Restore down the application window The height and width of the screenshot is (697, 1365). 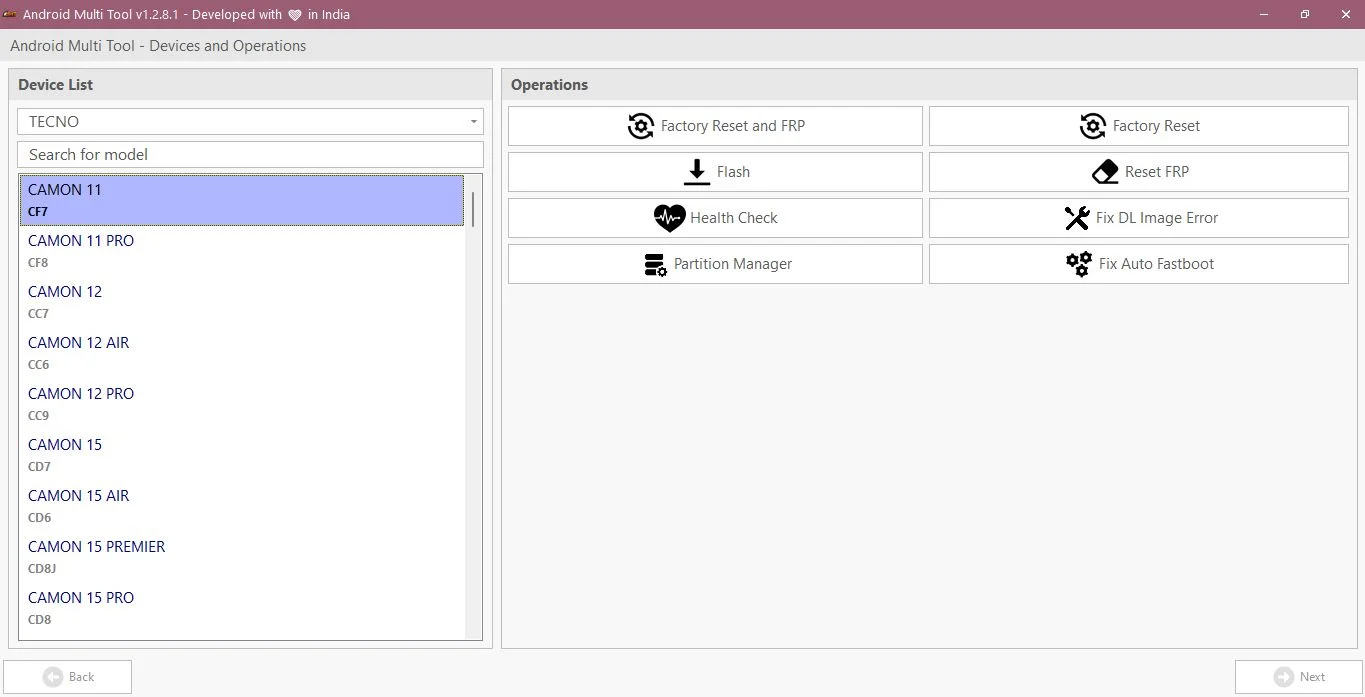click(x=1304, y=14)
